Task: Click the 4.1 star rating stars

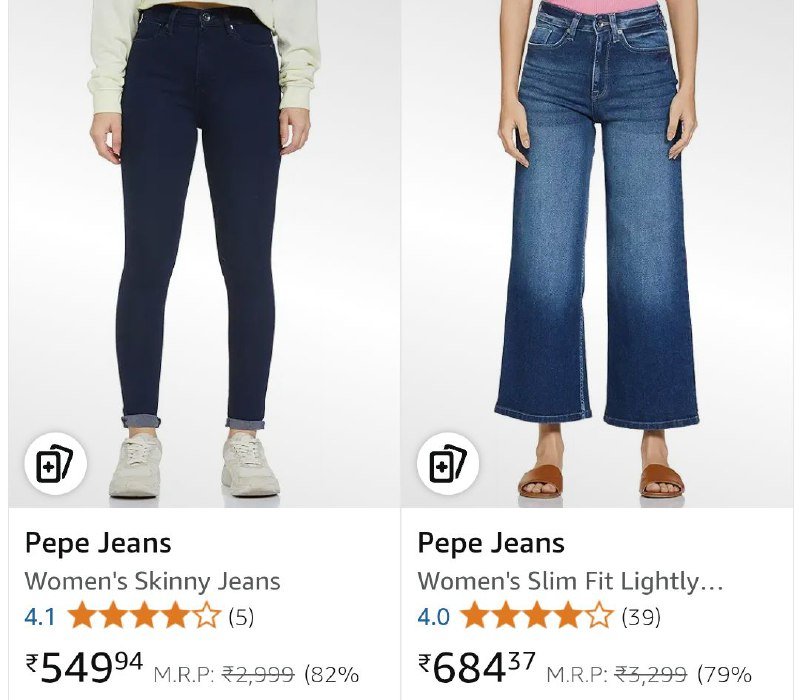Action: pyautogui.click(x=144, y=615)
